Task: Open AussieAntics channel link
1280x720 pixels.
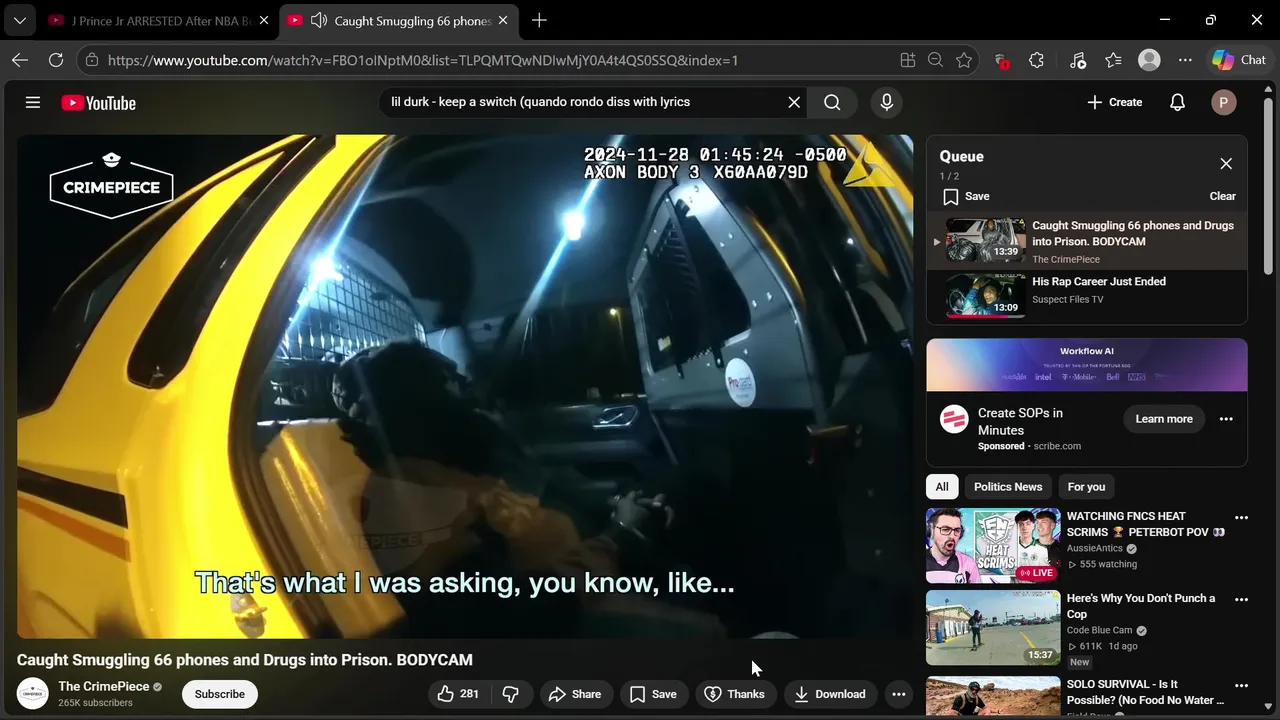Action: pos(1095,548)
